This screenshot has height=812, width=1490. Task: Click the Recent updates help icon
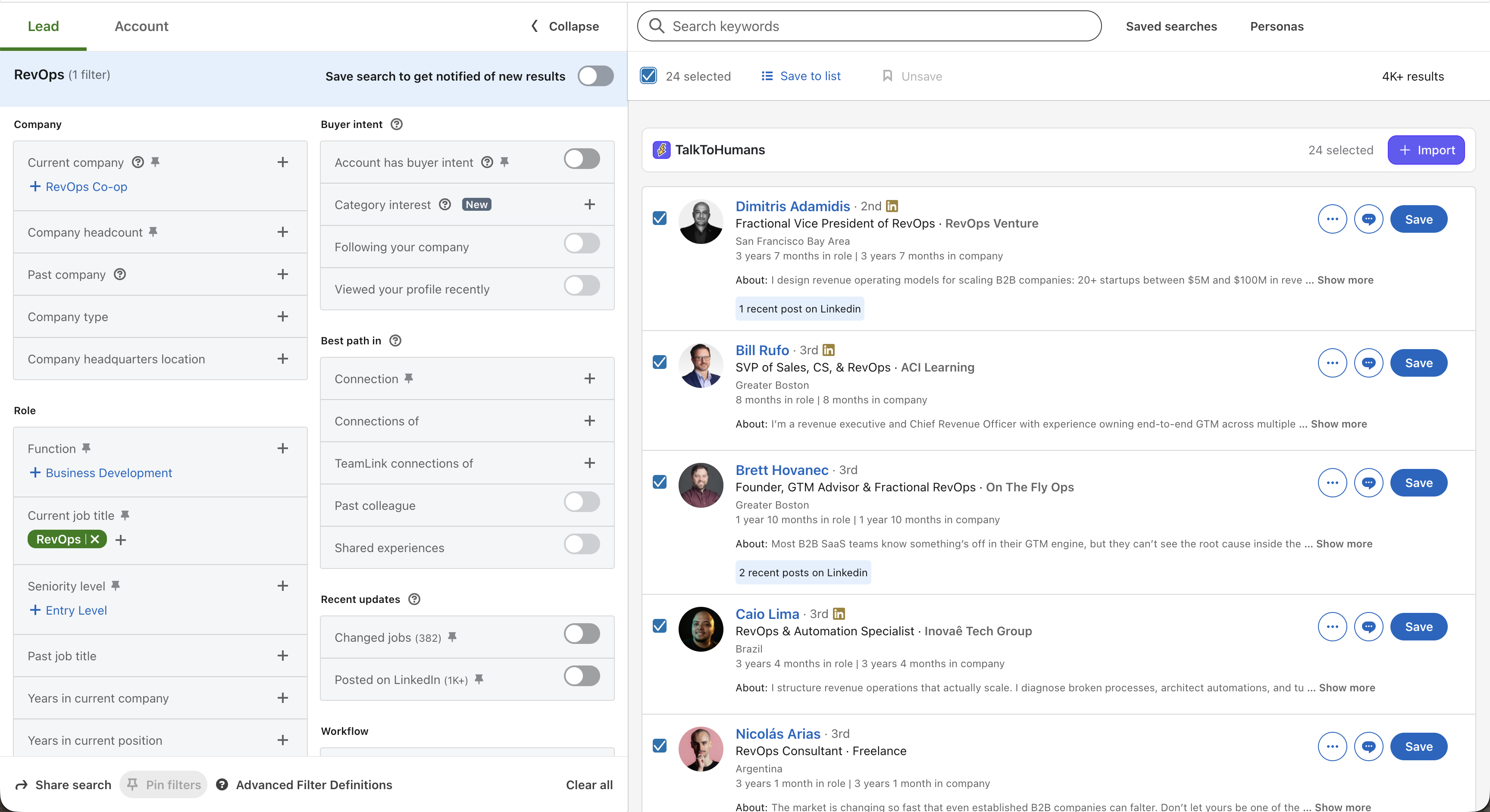point(414,599)
